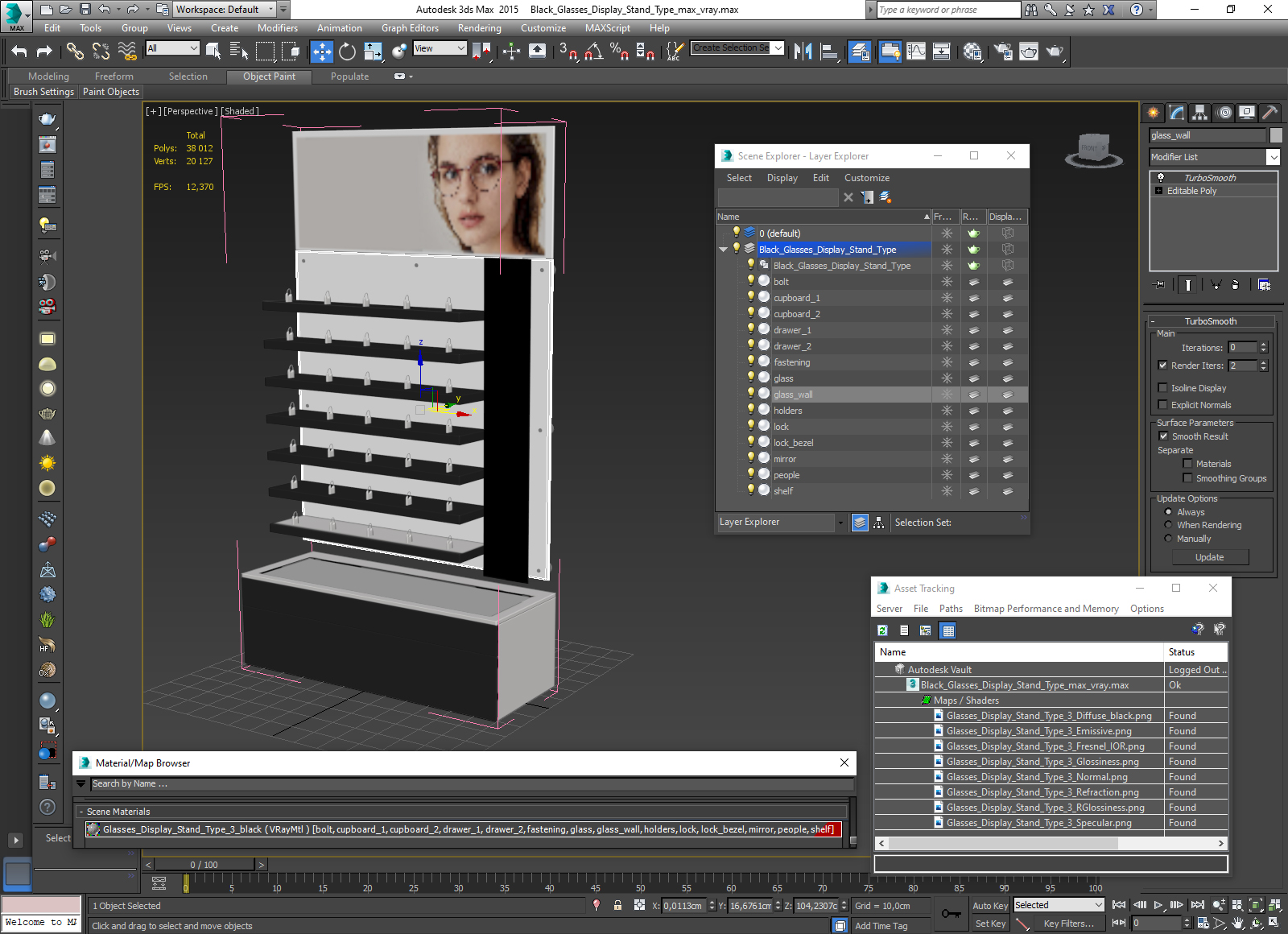The width and height of the screenshot is (1288, 934).
Task: Open the Modifiers menu
Action: point(278,28)
